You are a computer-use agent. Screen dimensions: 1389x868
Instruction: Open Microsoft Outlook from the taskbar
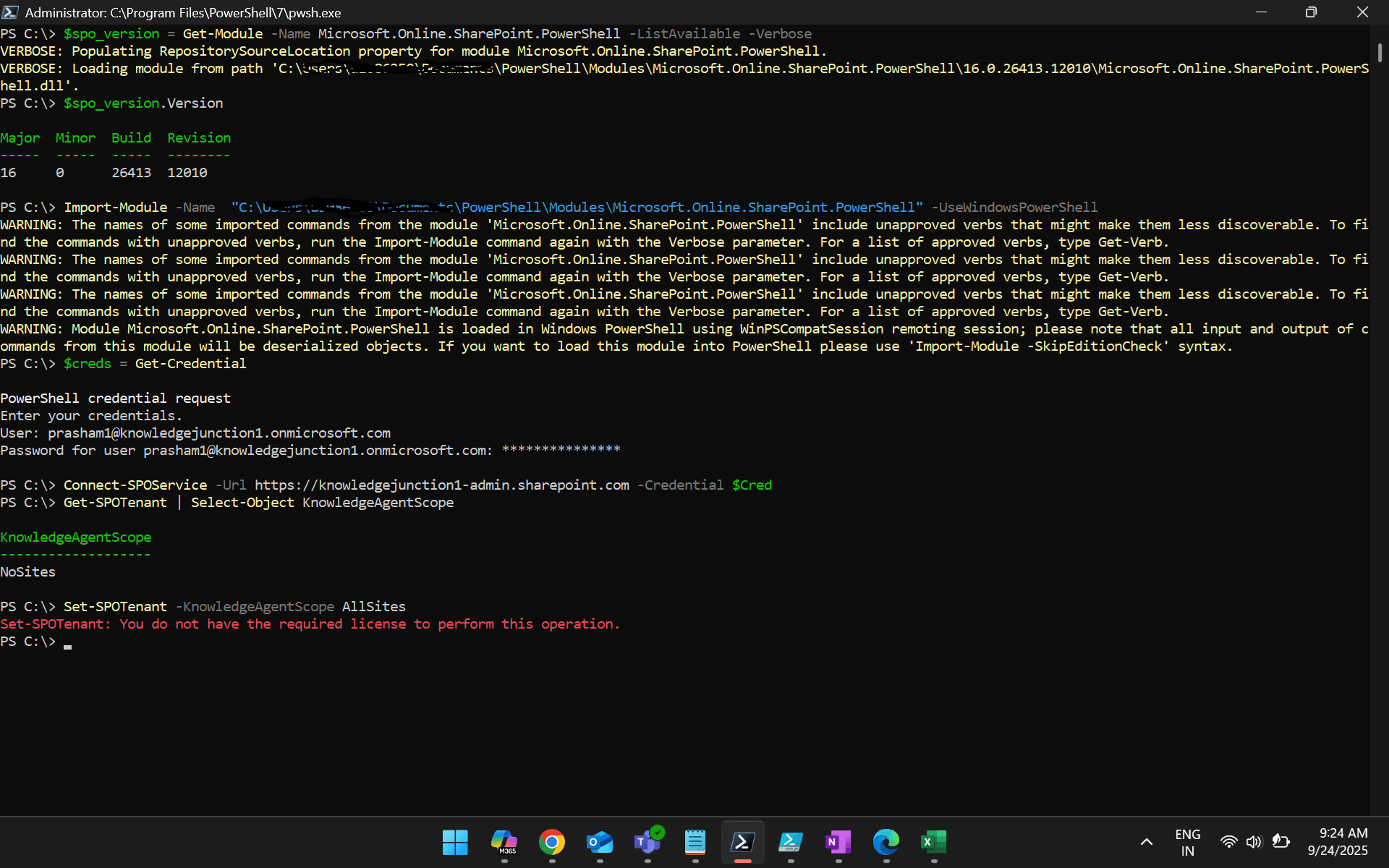[600, 843]
